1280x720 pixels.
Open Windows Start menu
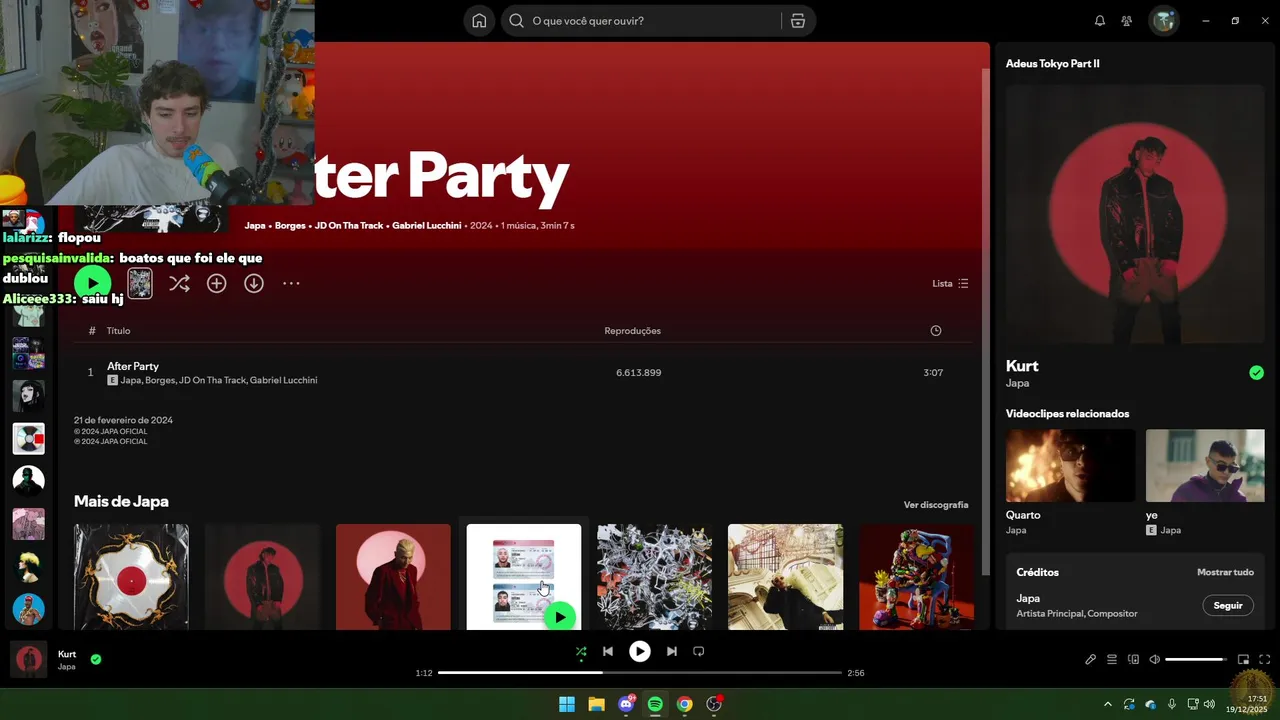coord(567,704)
